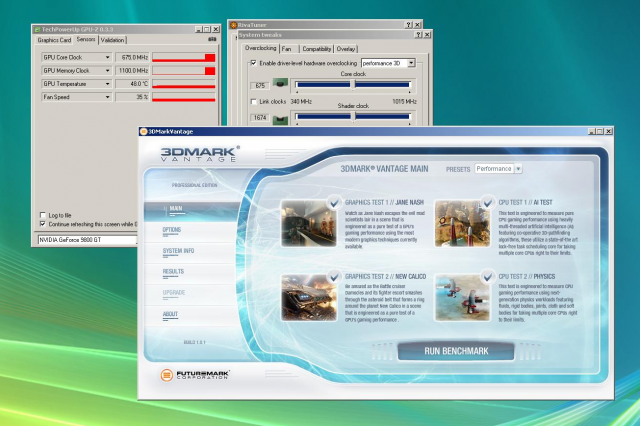Open the GPU Memory Clock sensor dropdown
Screen dimensions: 640x426
pos(107,71)
